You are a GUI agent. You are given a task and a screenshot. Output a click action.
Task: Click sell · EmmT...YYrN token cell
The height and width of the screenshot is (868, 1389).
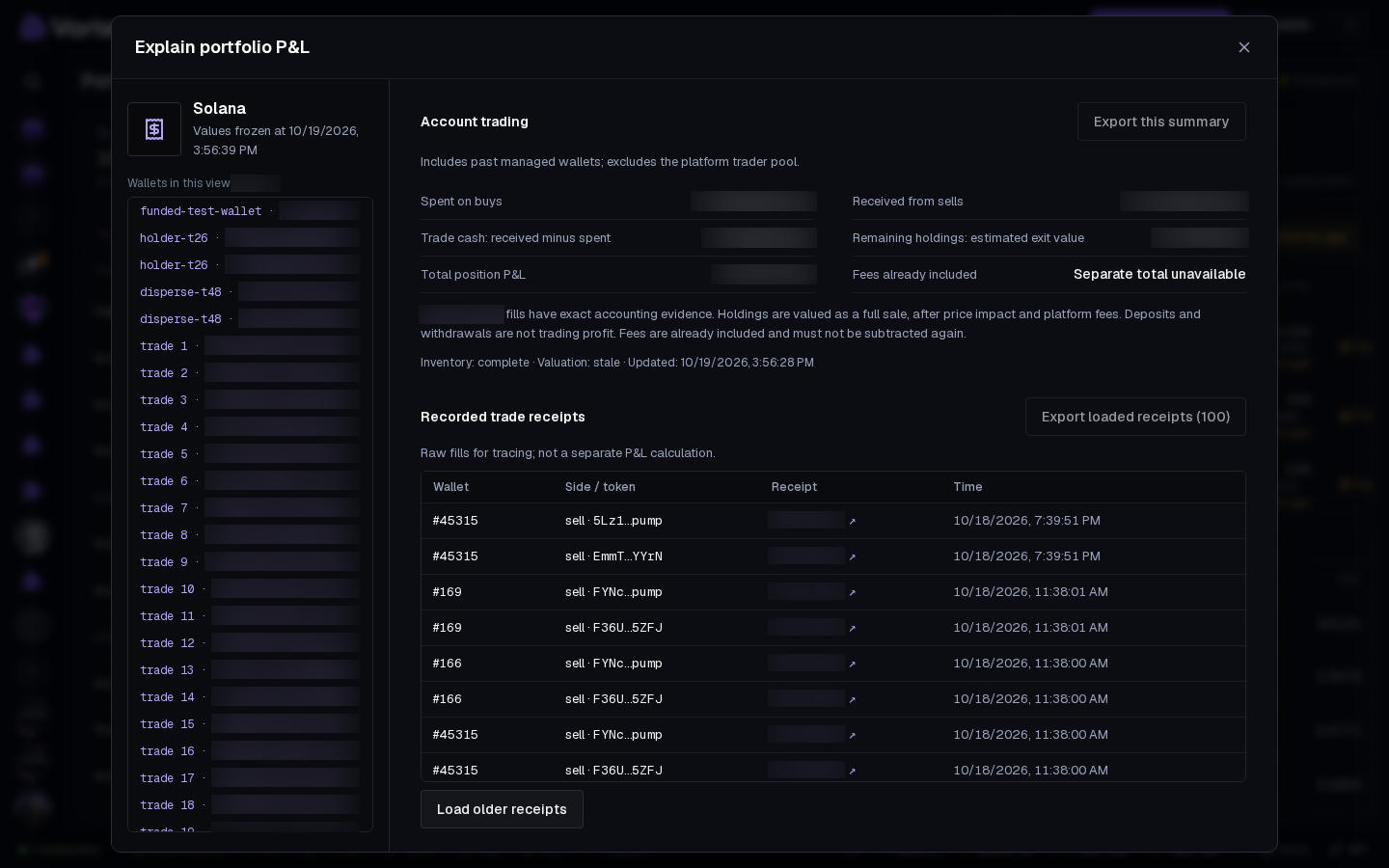coord(613,556)
